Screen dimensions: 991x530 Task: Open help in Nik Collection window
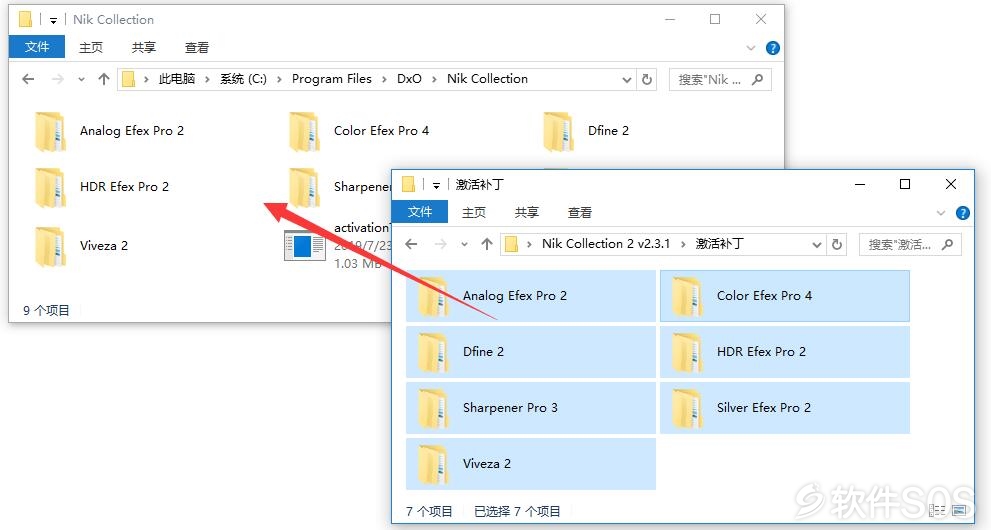click(x=772, y=48)
